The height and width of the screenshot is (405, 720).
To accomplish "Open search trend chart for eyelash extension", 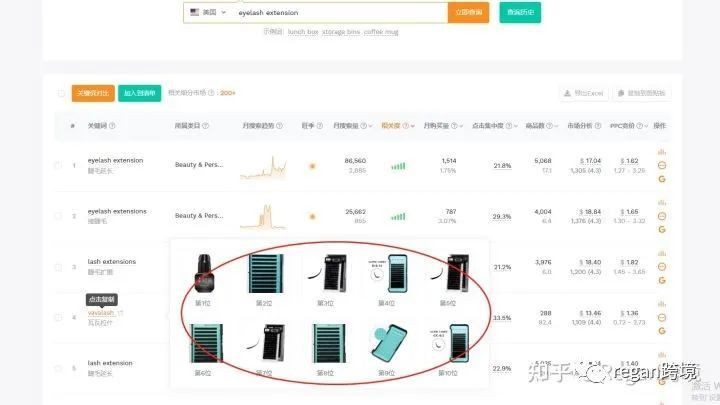I will (x=264, y=167).
